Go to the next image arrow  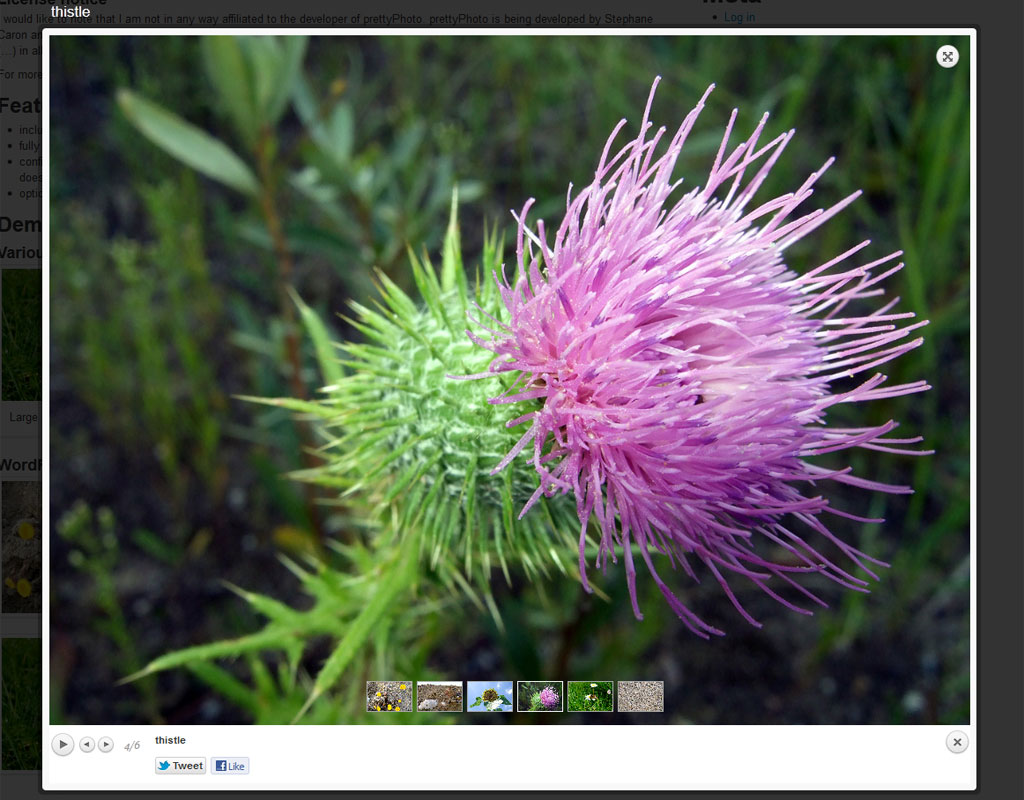pos(106,744)
